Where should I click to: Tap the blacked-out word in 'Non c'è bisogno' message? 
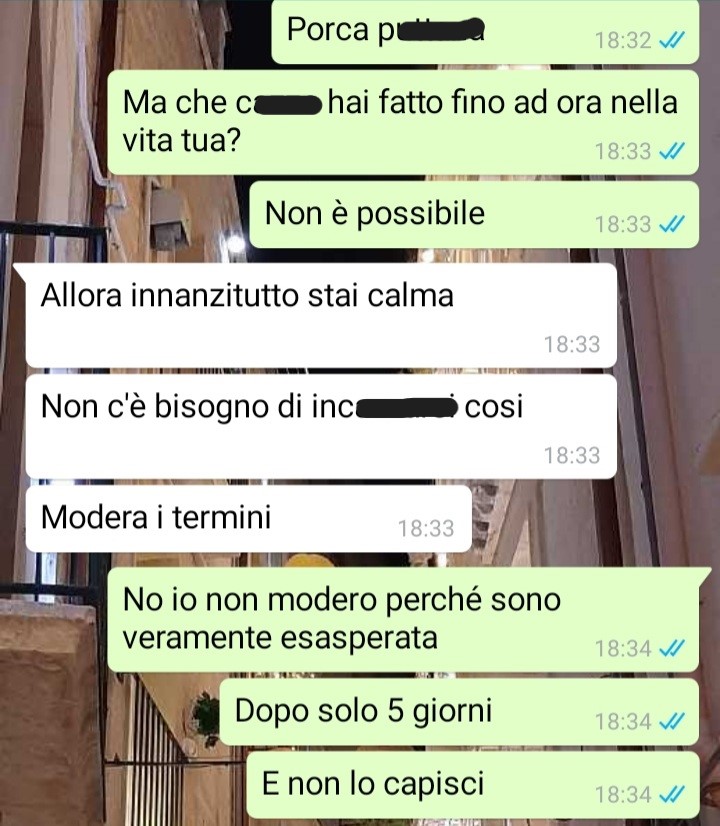click(x=407, y=408)
